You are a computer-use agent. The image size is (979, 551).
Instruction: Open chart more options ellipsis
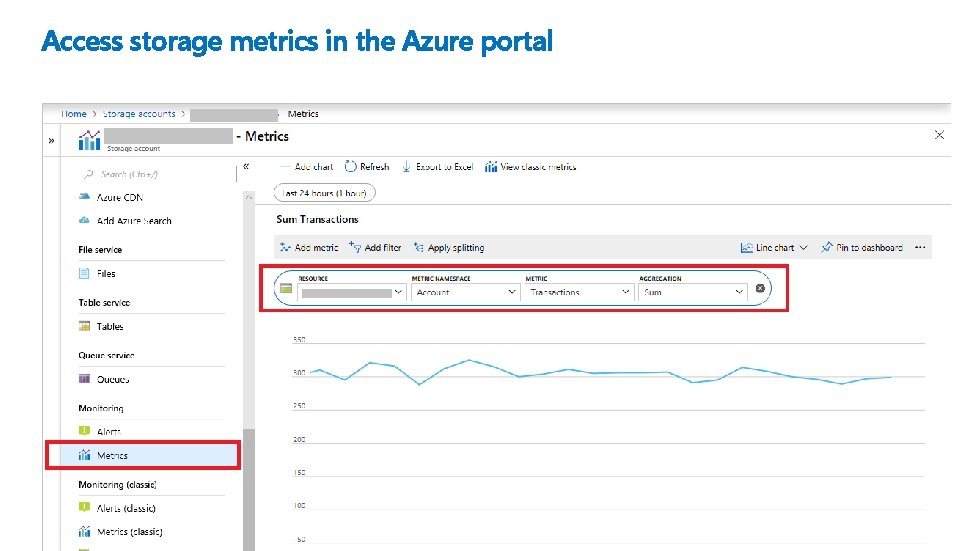(x=920, y=248)
